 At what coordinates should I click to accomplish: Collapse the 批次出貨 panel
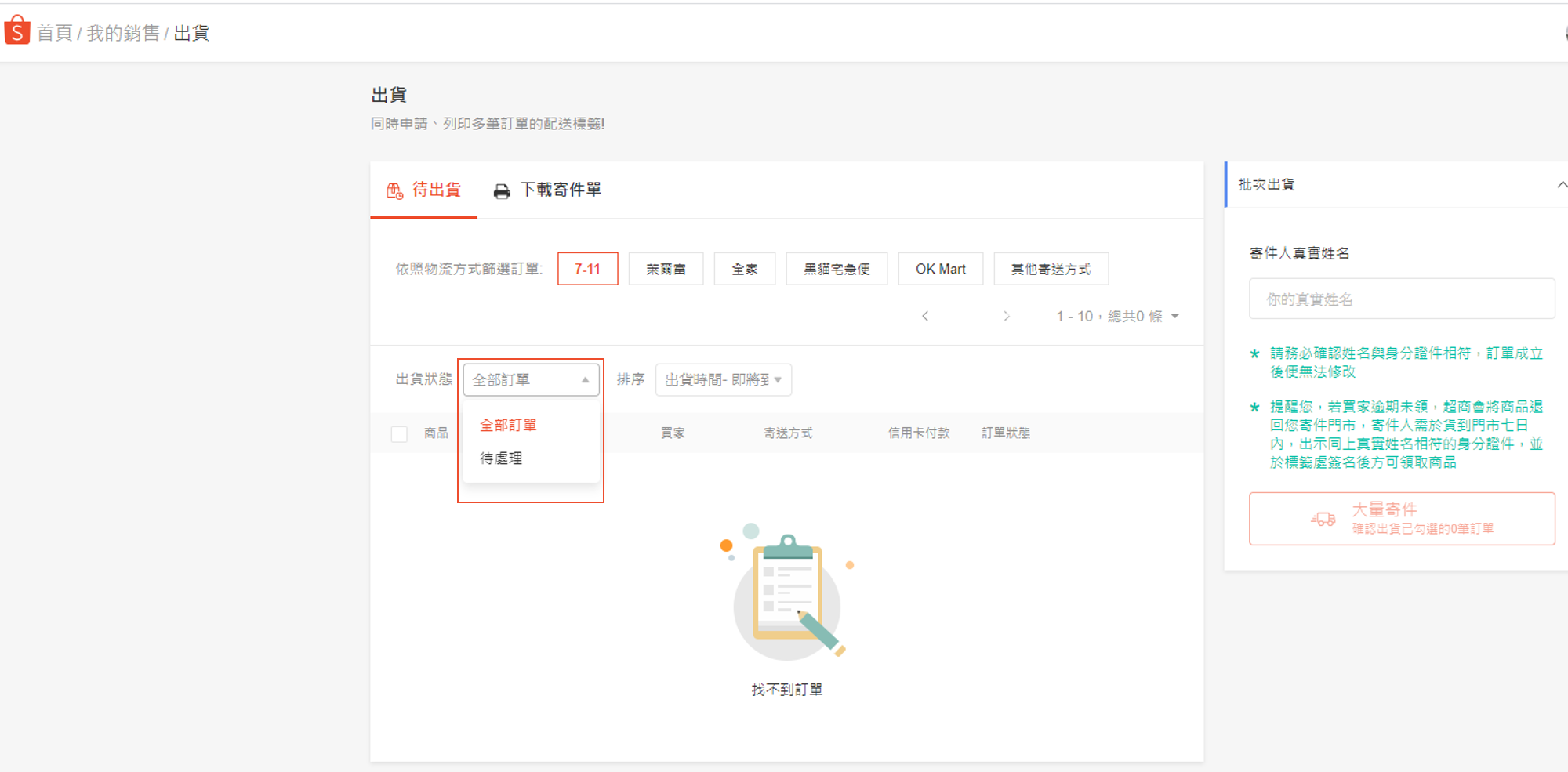pyautogui.click(x=1561, y=185)
